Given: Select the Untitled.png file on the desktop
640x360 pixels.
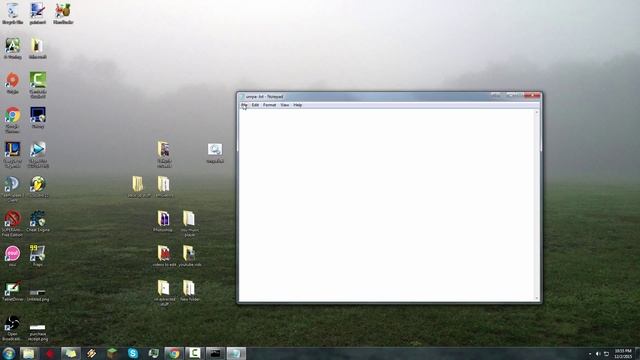Looking at the screenshot, I should coord(38,295).
